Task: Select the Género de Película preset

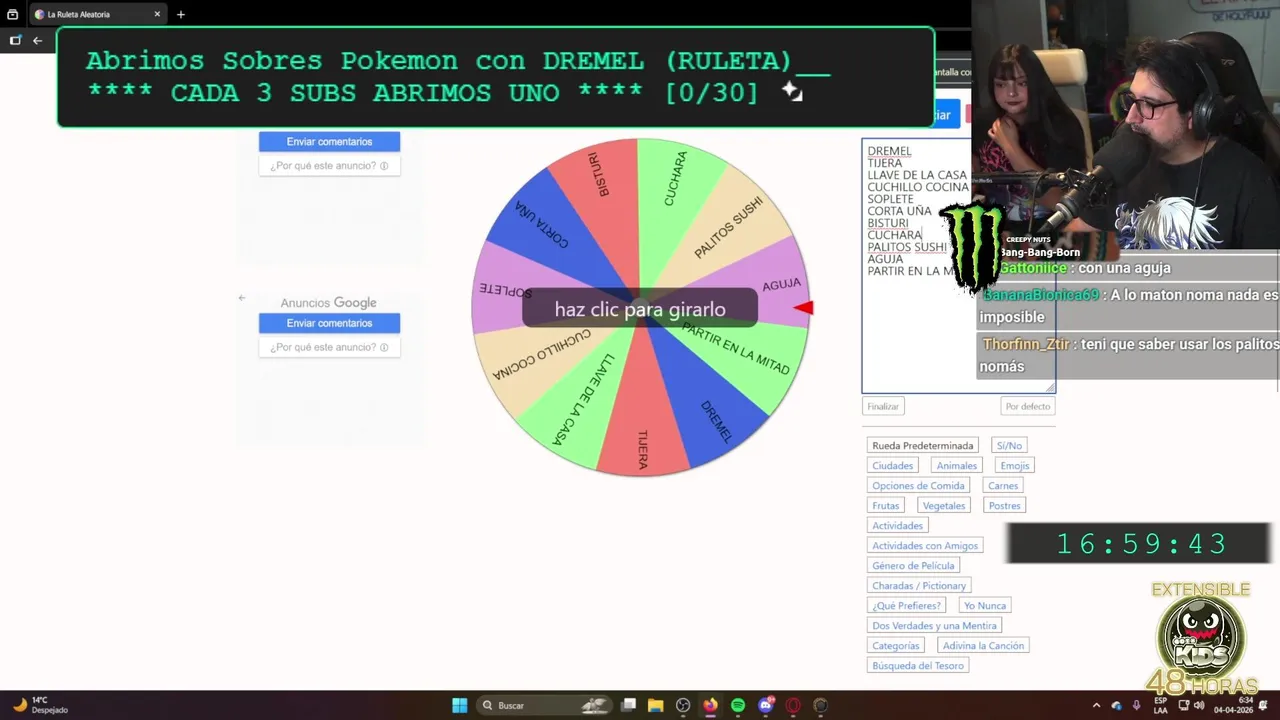Action: [913, 566]
